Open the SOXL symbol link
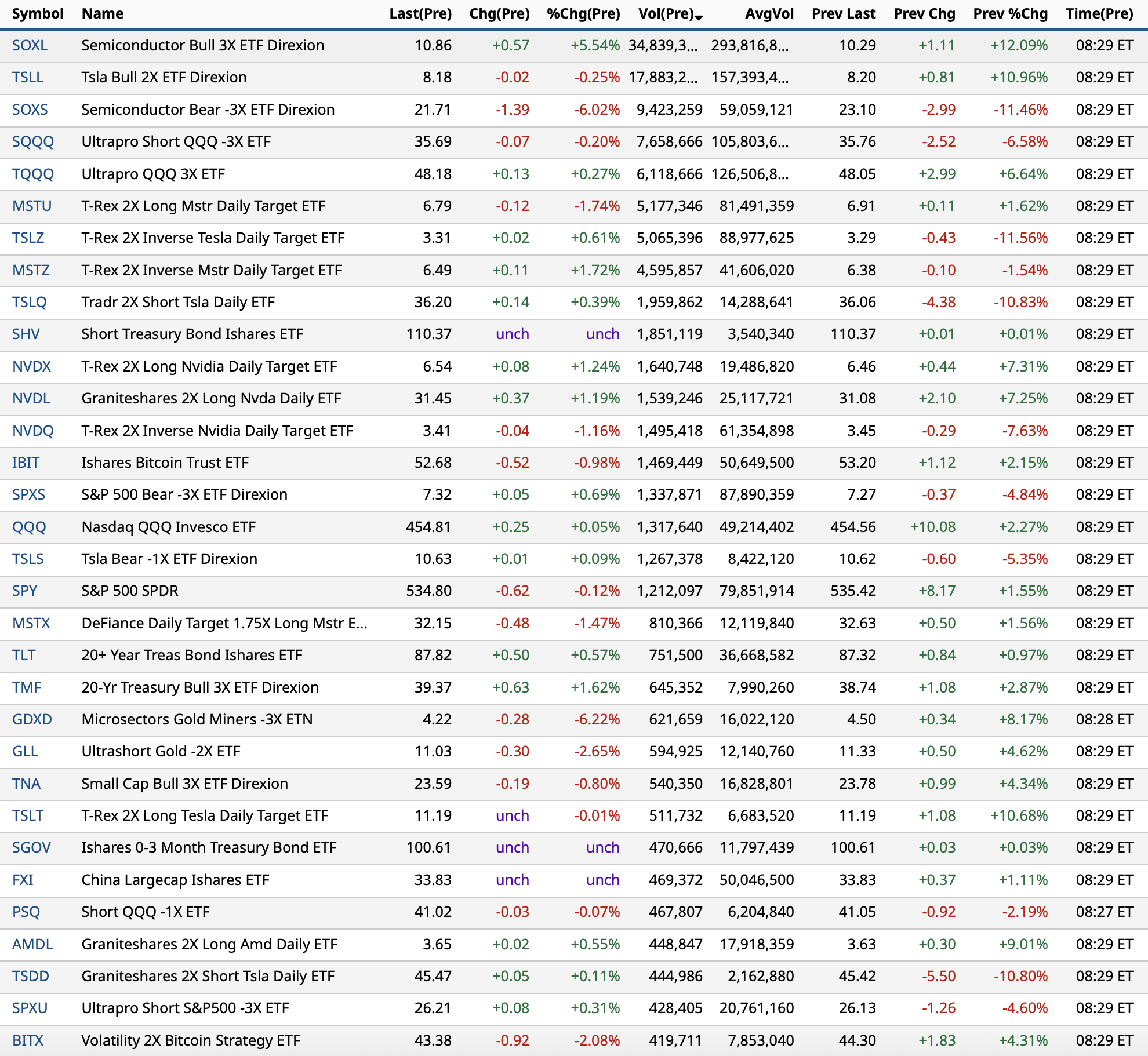 click(x=30, y=45)
